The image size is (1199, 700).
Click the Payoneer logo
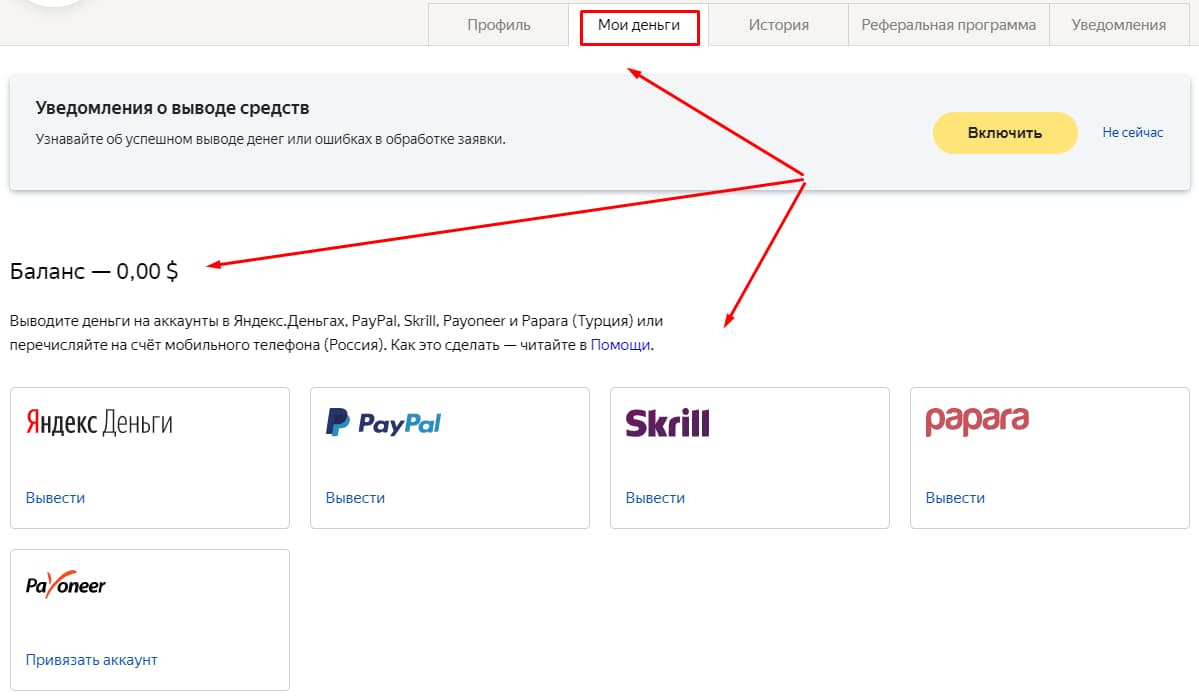(66, 585)
